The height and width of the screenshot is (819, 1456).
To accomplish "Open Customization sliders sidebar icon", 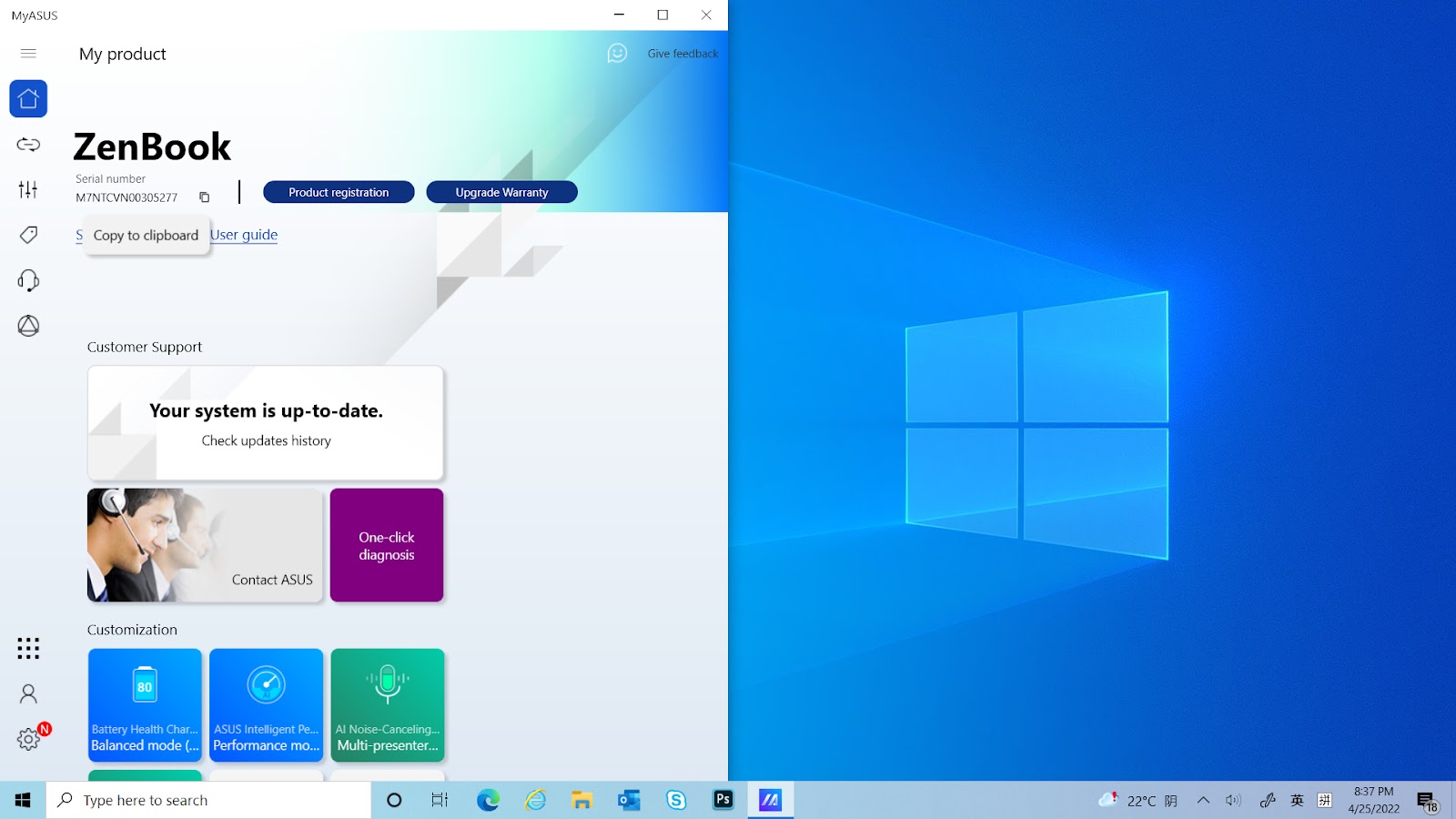I will pos(28,189).
